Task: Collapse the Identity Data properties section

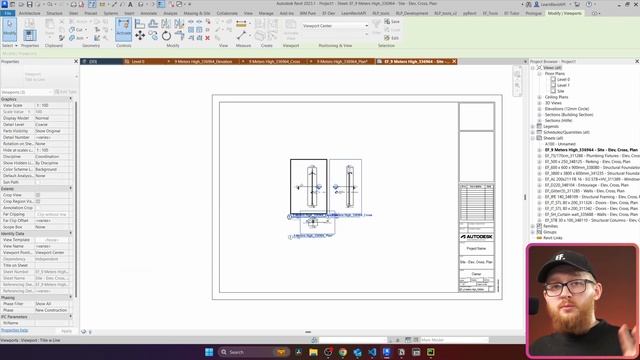Action: tap(70, 233)
